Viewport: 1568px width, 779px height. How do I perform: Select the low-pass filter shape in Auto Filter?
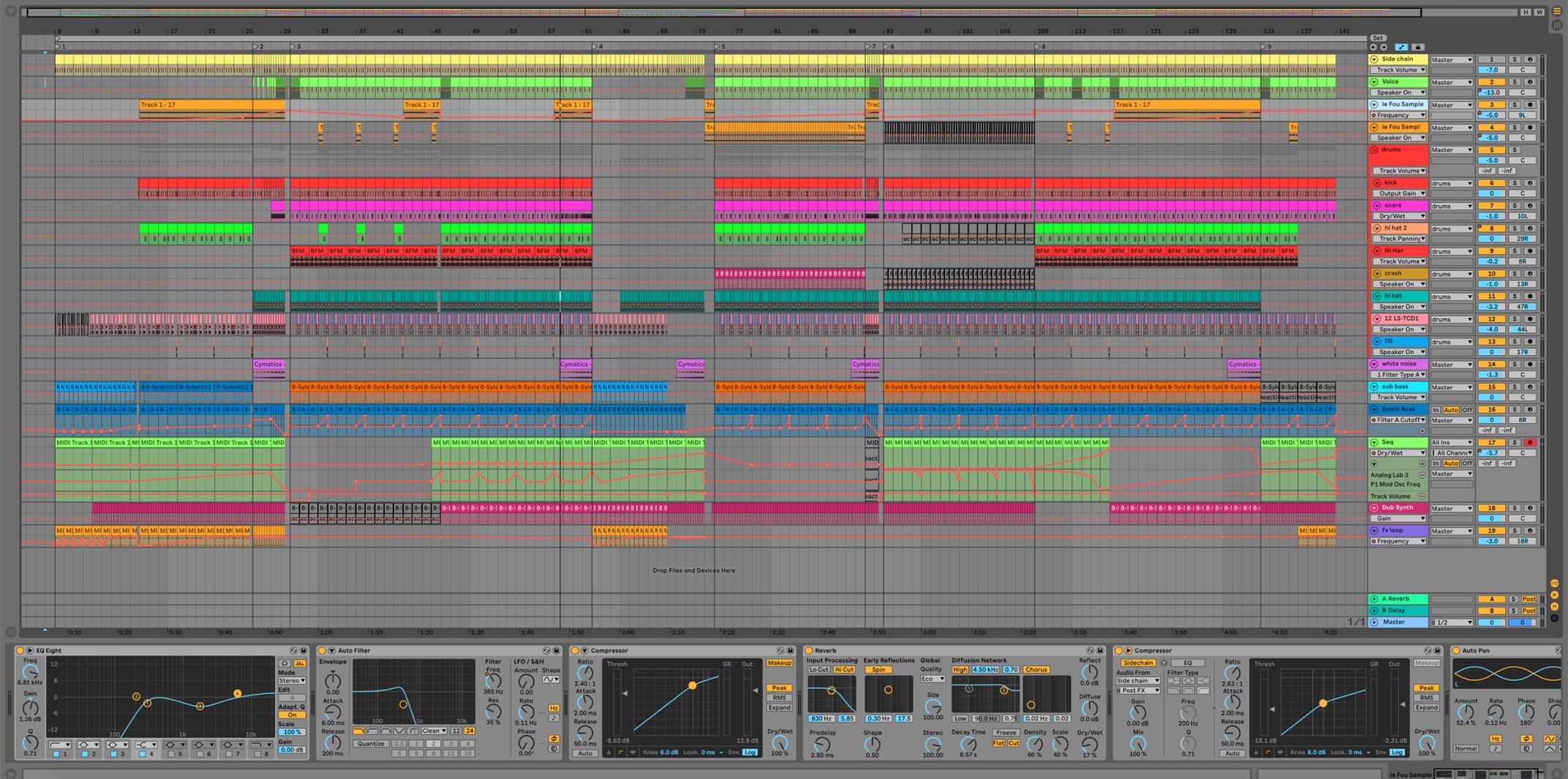click(x=359, y=731)
